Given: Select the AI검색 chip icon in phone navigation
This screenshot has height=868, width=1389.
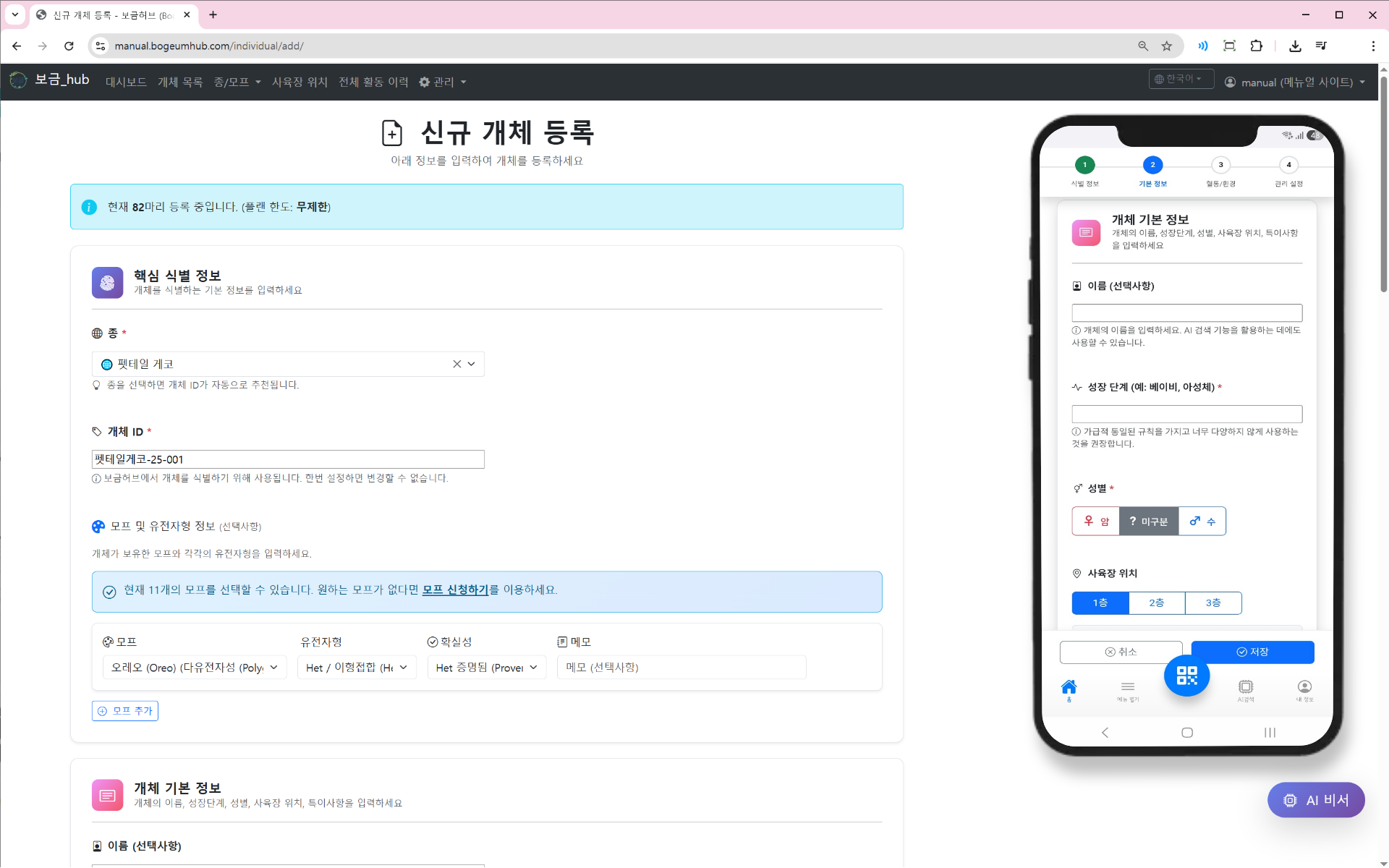Looking at the screenshot, I should coord(1246,686).
